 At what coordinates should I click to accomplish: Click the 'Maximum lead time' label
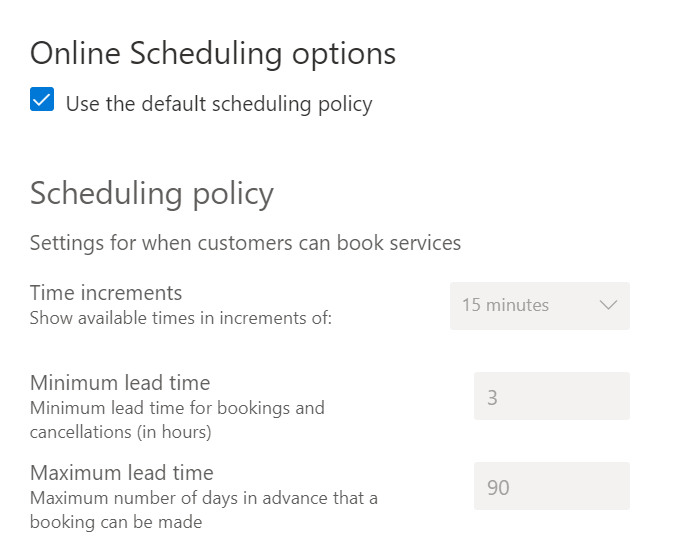pyautogui.click(x=122, y=472)
